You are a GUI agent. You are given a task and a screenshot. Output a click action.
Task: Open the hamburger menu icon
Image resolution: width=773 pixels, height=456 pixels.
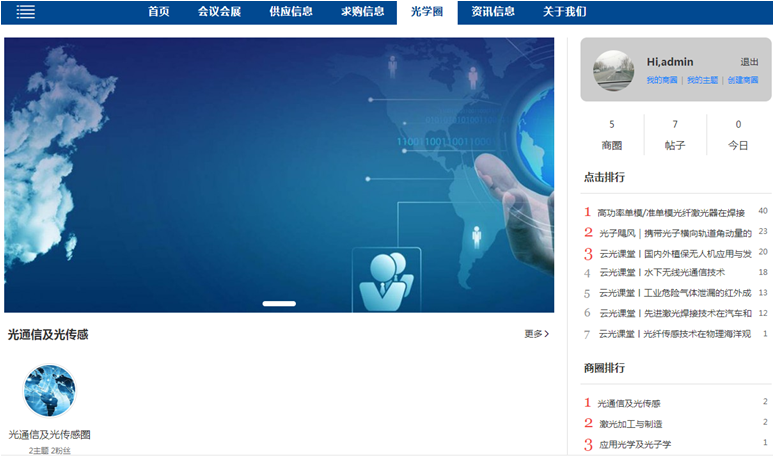click(25, 12)
